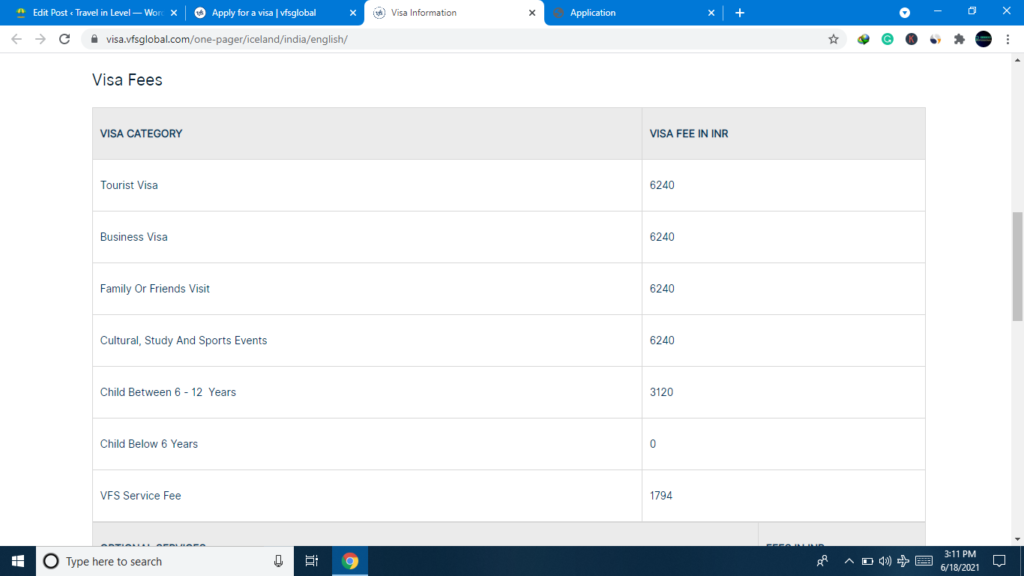Switch to the Edit Post WordPress tab
The image size is (1024, 576).
pyautogui.click(x=96, y=12)
